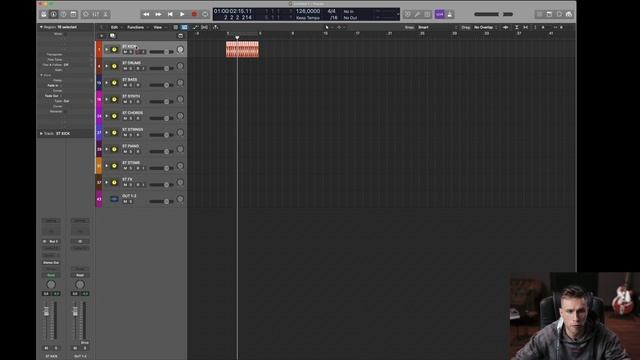This screenshot has height=360, width=640.
Task: Toggle the Show Automation button
Action: click(195, 27)
